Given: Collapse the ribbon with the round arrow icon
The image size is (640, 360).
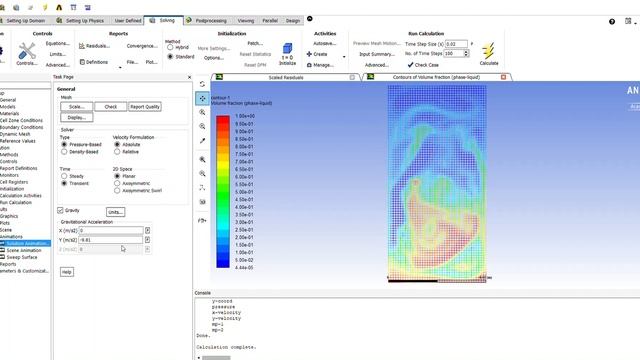Looking at the screenshot, I should click(x=310, y=19).
